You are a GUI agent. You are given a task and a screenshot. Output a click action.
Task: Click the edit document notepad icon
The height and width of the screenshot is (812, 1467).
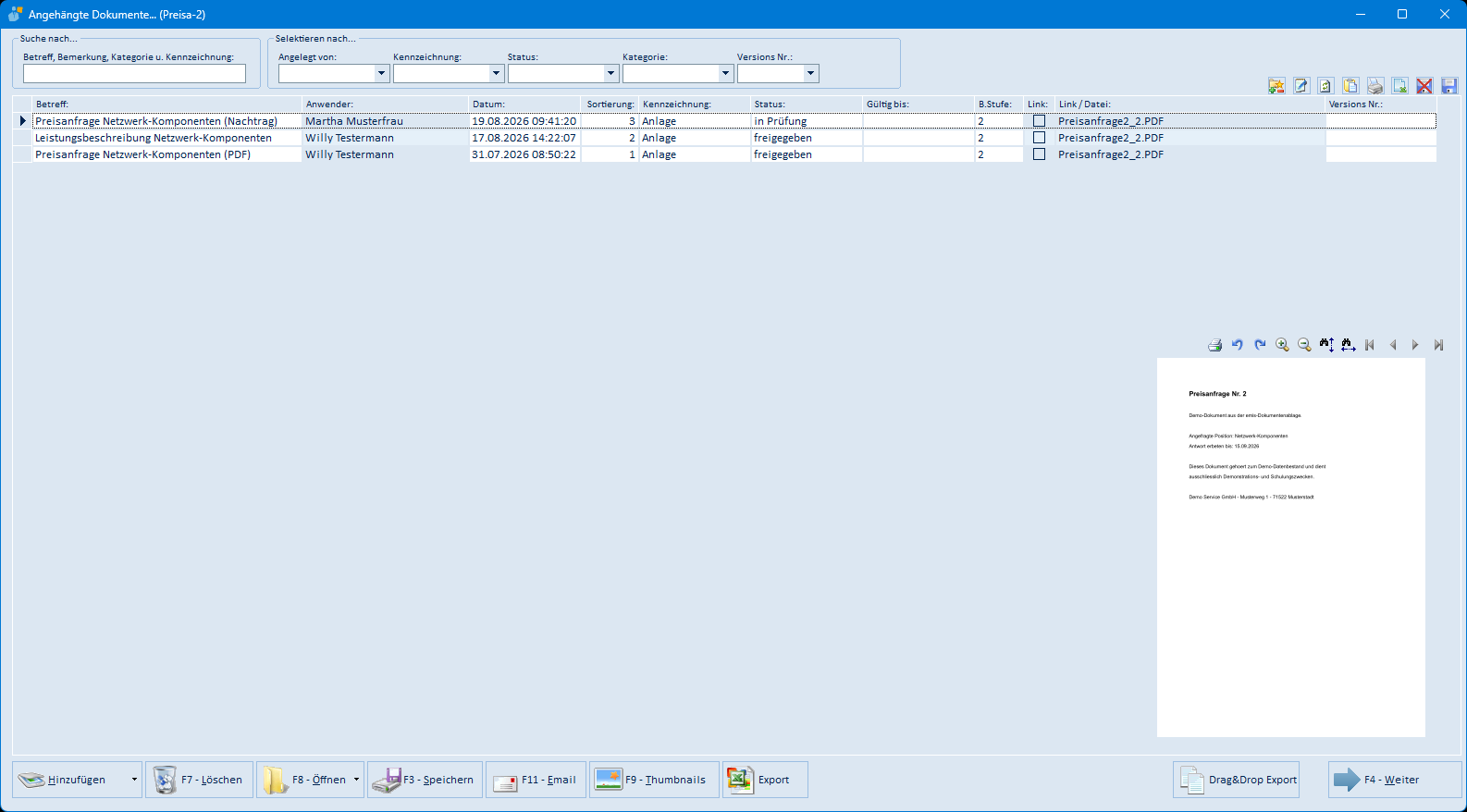coord(1301,86)
